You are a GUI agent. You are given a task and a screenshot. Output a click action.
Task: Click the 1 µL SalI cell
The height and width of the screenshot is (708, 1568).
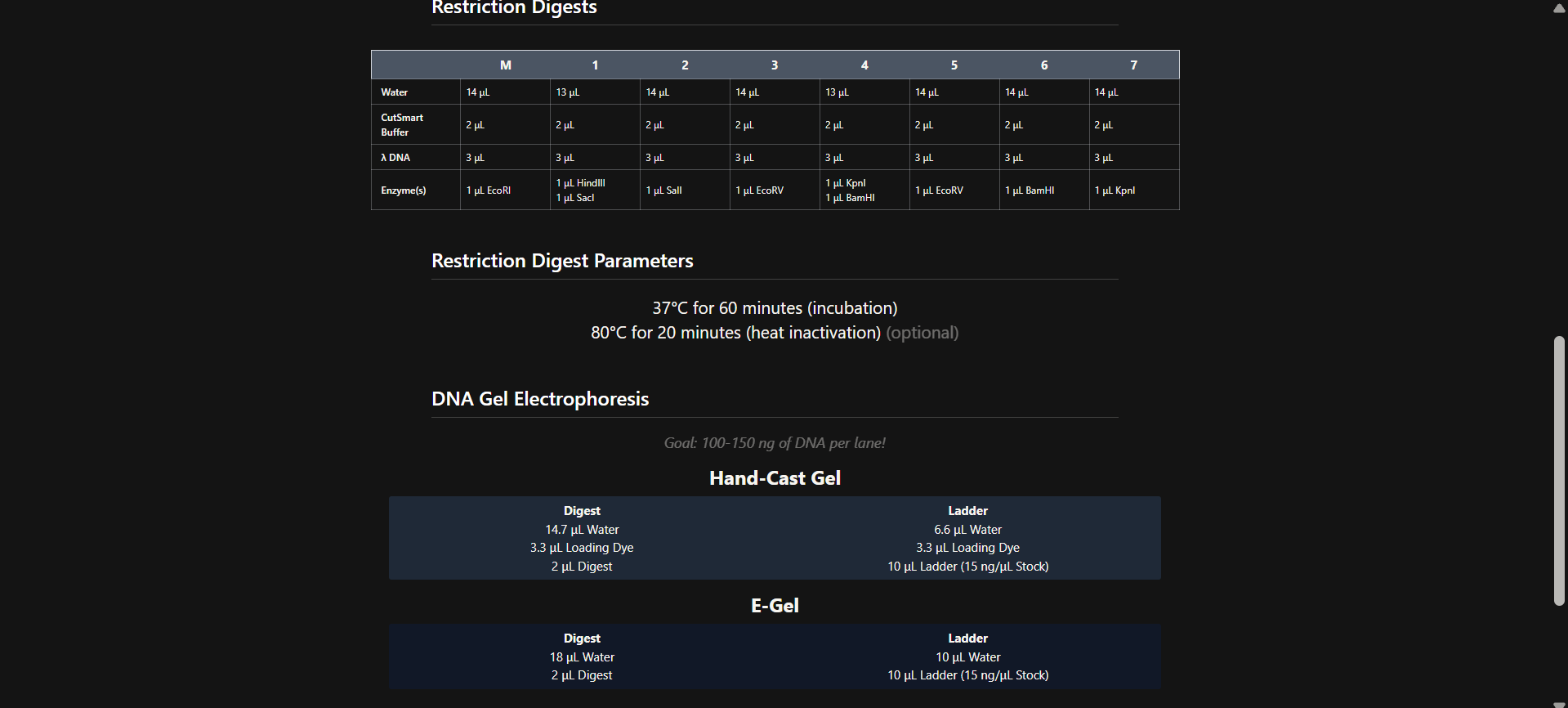(663, 190)
